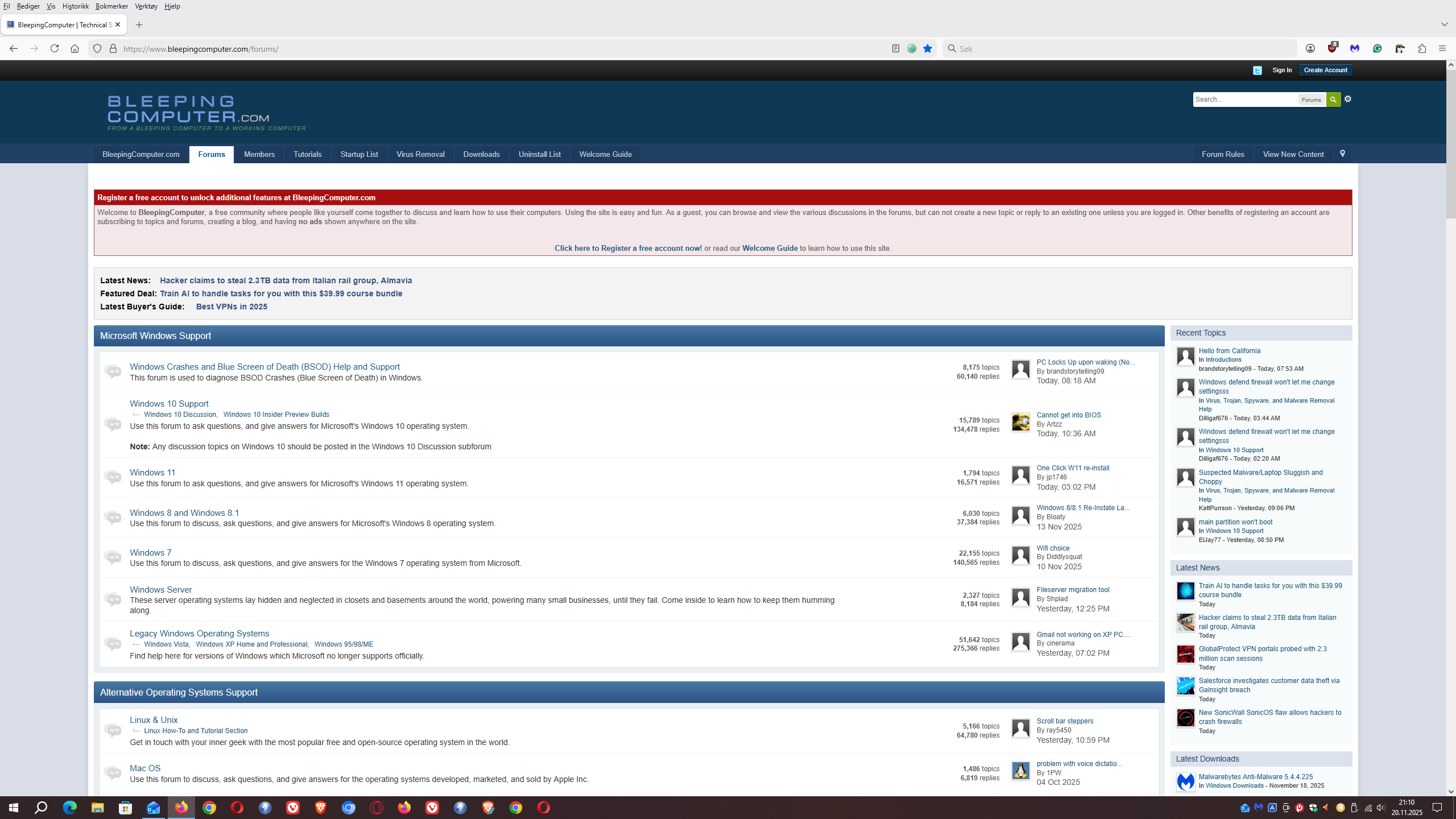
Task: Click the Create Account button
Action: tap(1325, 71)
